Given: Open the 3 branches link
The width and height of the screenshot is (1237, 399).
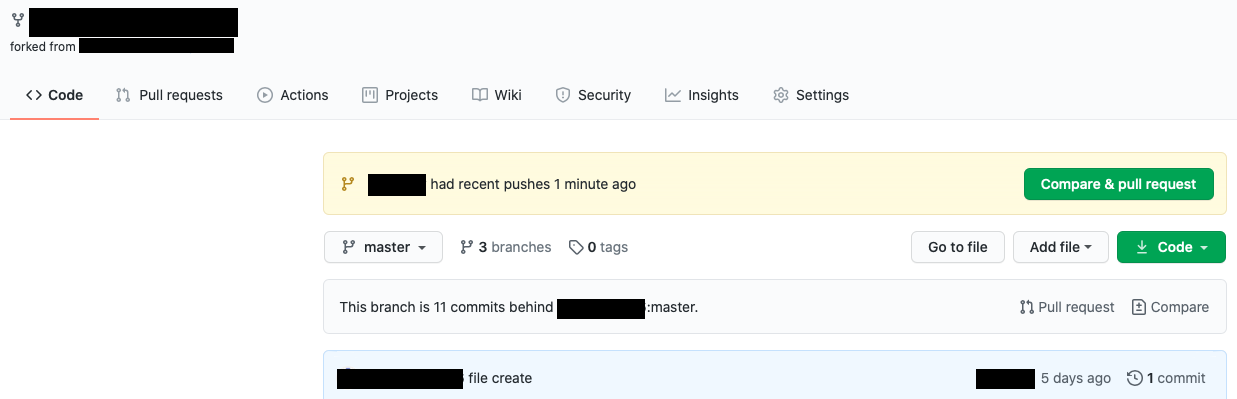Looking at the screenshot, I should [x=506, y=247].
